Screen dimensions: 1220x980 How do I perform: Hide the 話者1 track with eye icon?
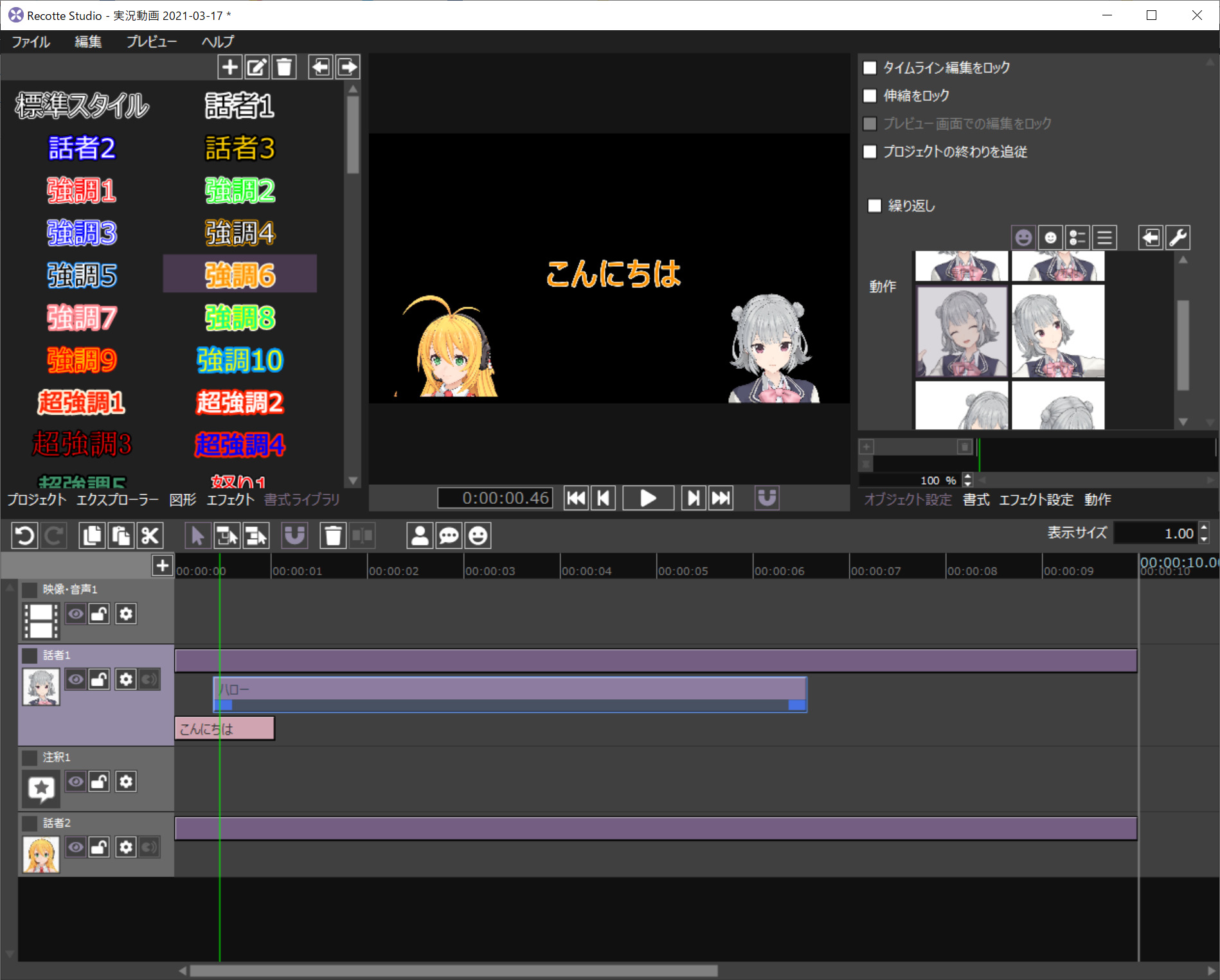coord(76,679)
